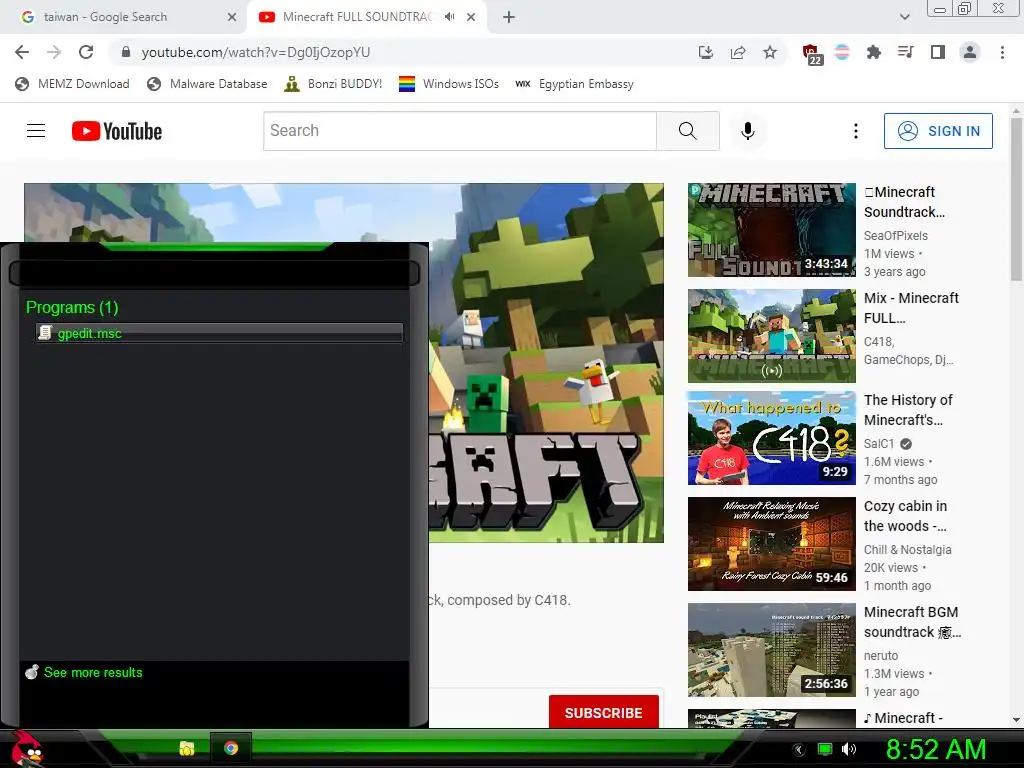1024x768 pixels.
Task: Click the start menu search box
Action: point(214,273)
